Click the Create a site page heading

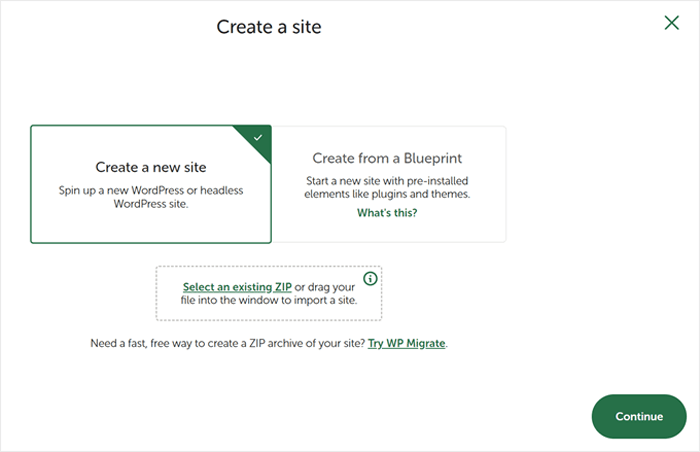click(x=269, y=26)
